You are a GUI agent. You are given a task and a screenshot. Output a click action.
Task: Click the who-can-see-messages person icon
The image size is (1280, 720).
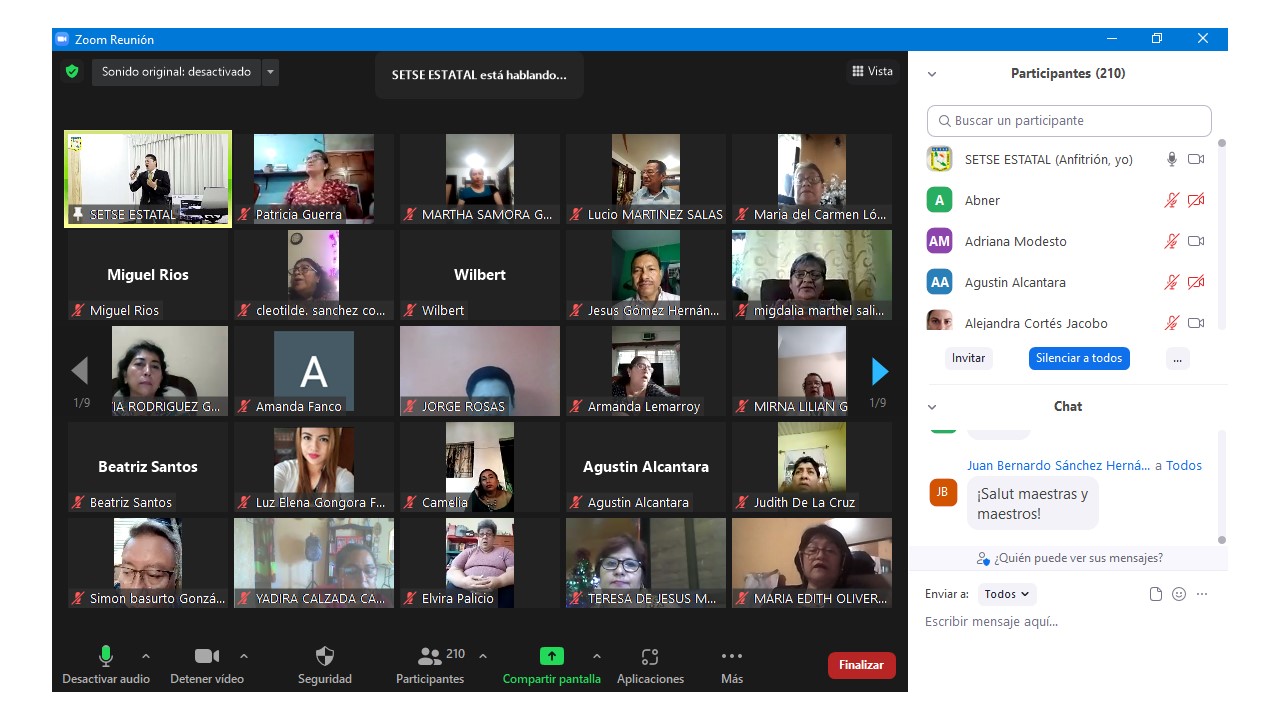pos(983,558)
